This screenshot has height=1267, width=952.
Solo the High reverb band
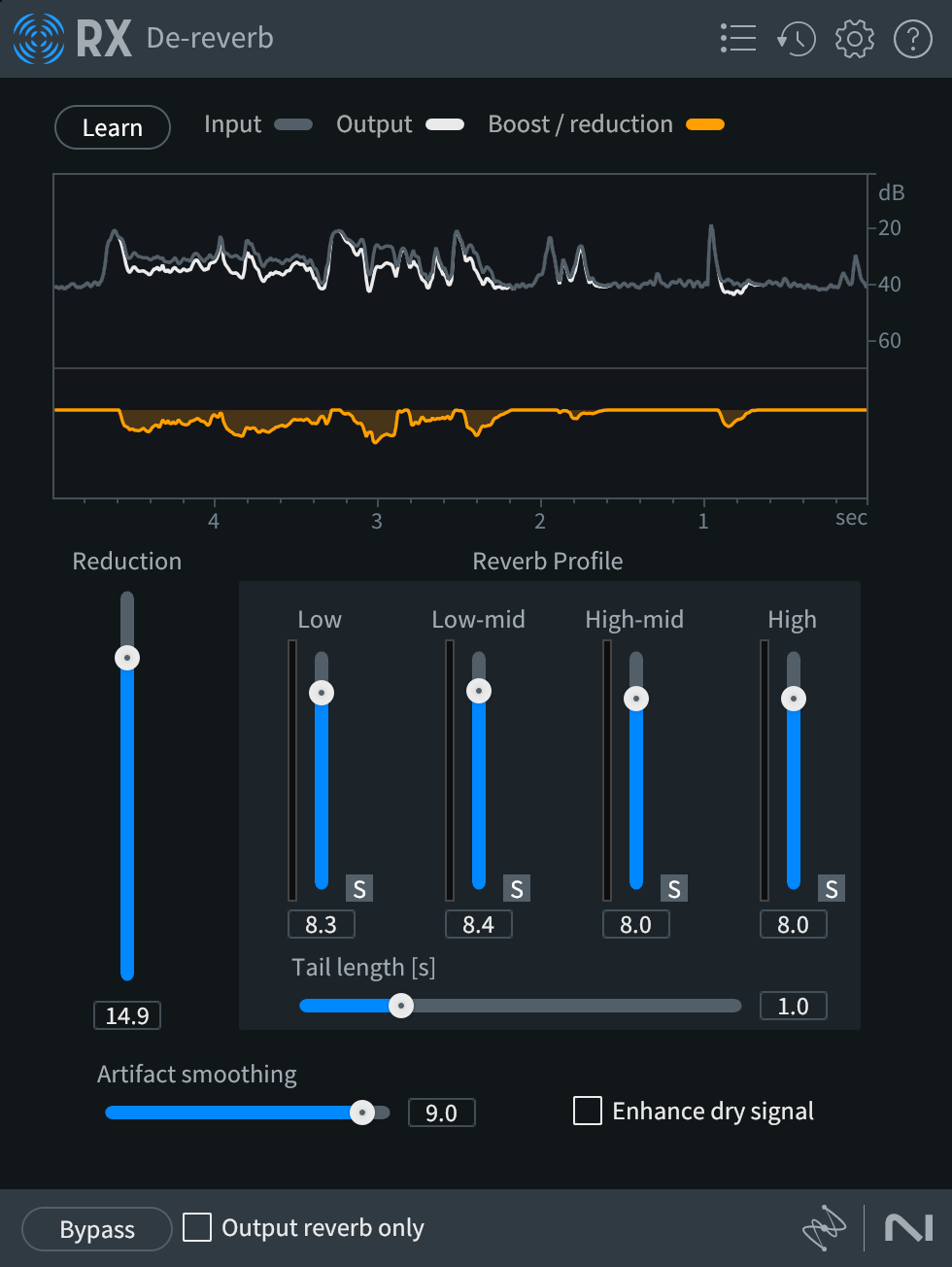831,887
